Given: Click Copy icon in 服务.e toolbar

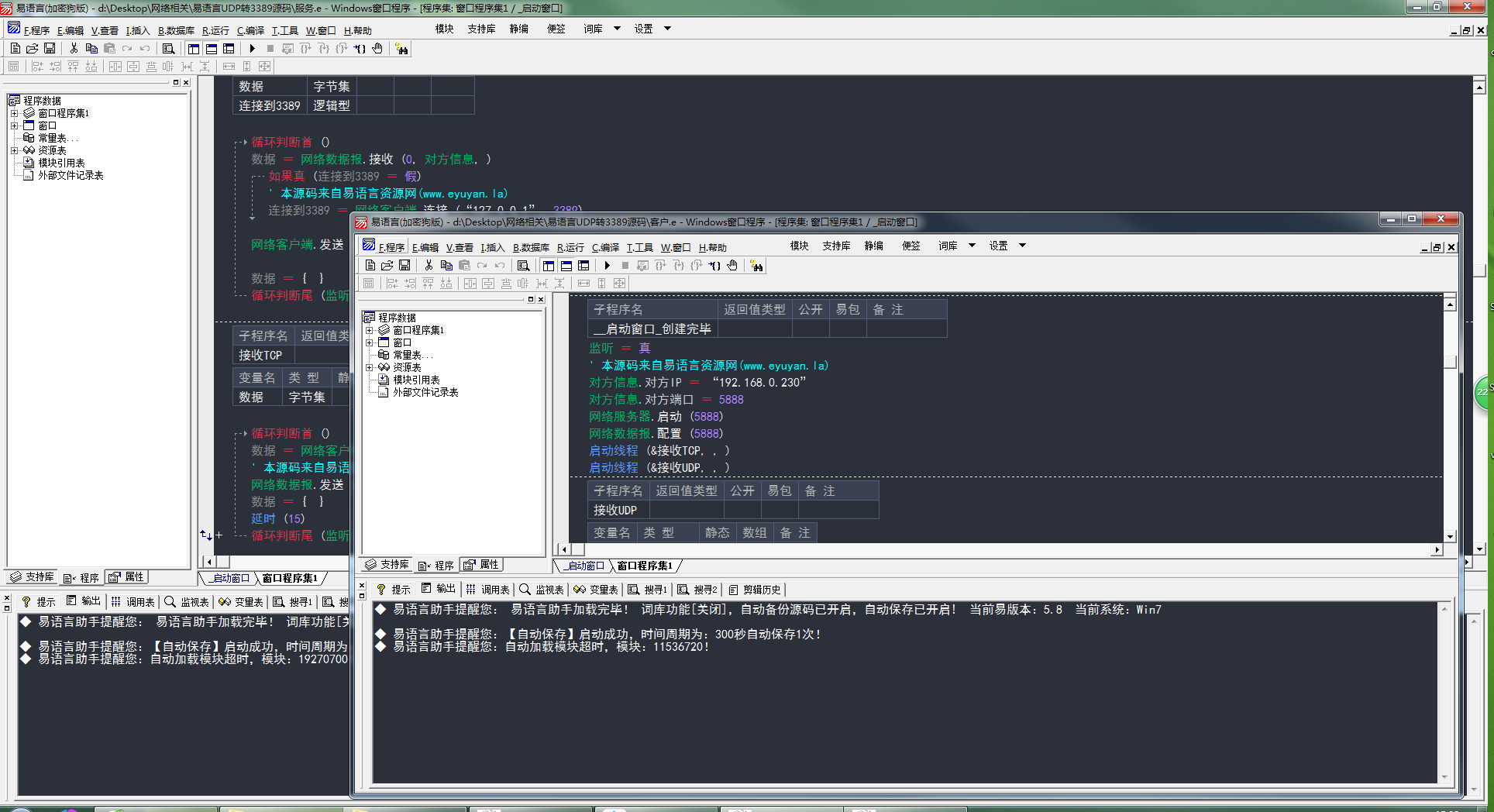Looking at the screenshot, I should coord(91,48).
